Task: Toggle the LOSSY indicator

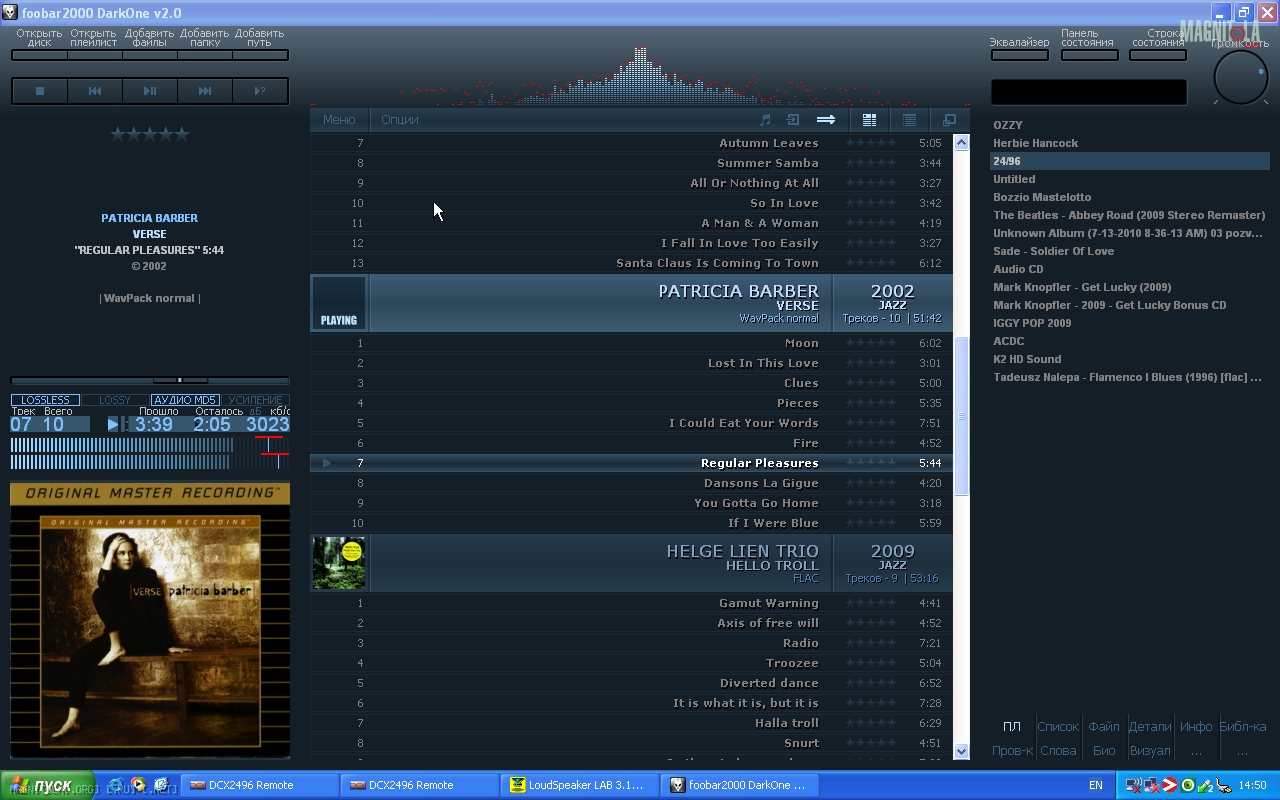Action: [x=114, y=400]
